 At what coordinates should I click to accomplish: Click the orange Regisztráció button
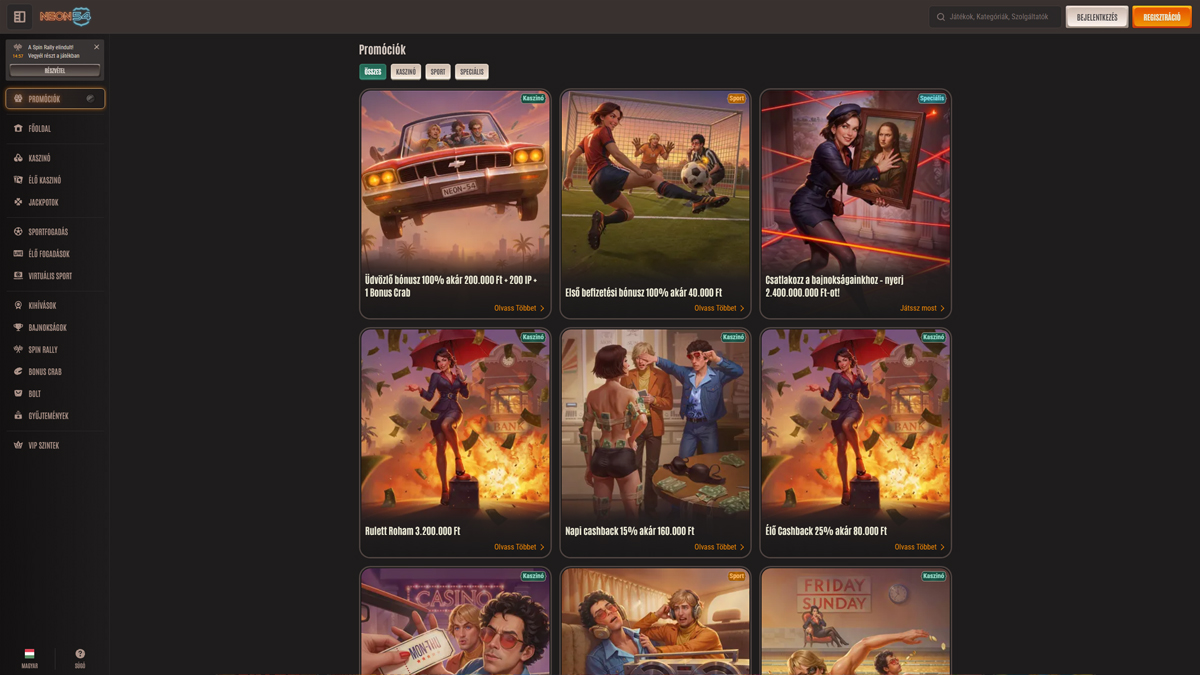point(1161,17)
